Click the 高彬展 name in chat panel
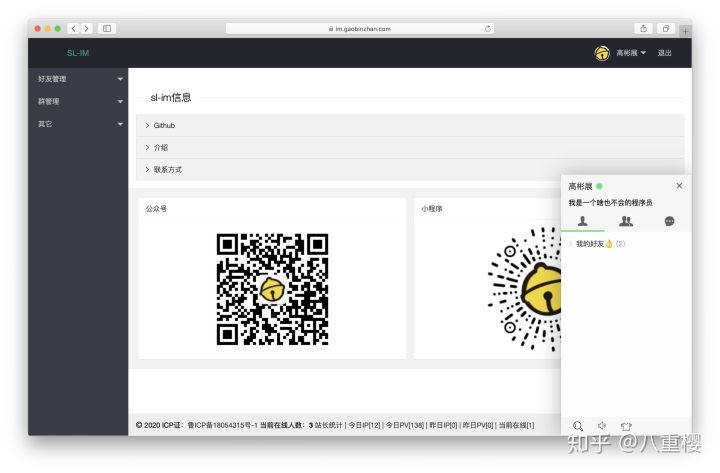Image resolution: width=720 pixels, height=473 pixels. point(580,186)
